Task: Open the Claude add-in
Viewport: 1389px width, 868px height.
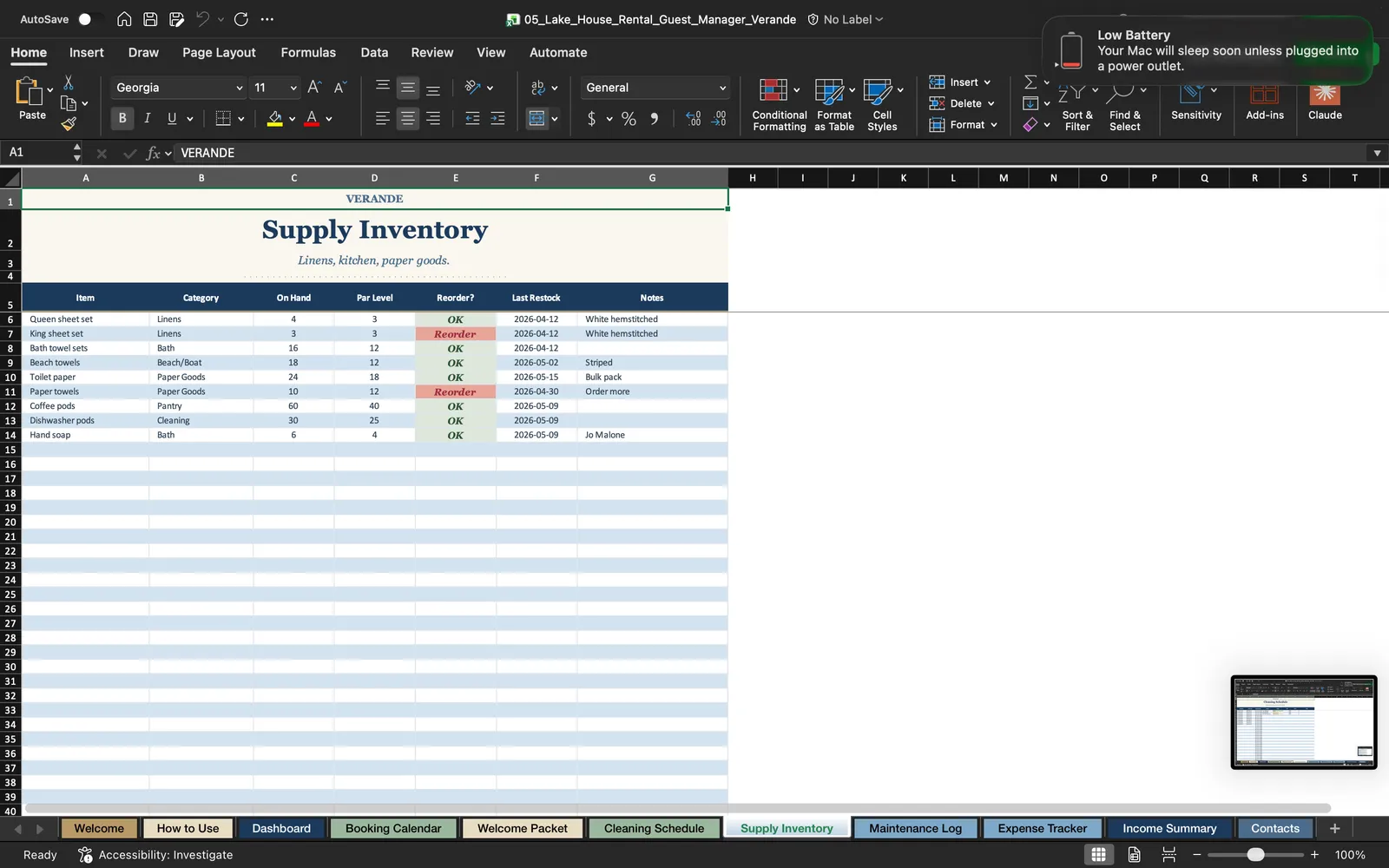Action: click(x=1325, y=102)
